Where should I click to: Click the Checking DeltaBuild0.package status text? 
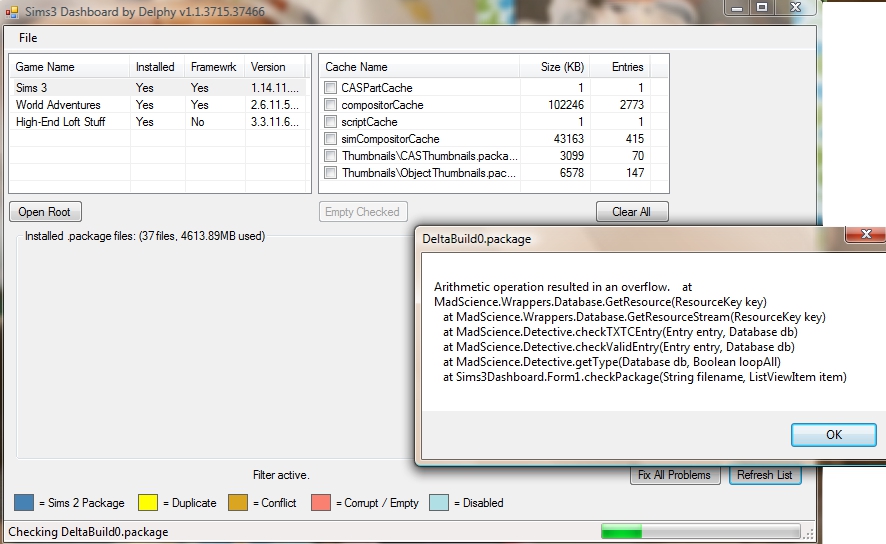pos(88,532)
